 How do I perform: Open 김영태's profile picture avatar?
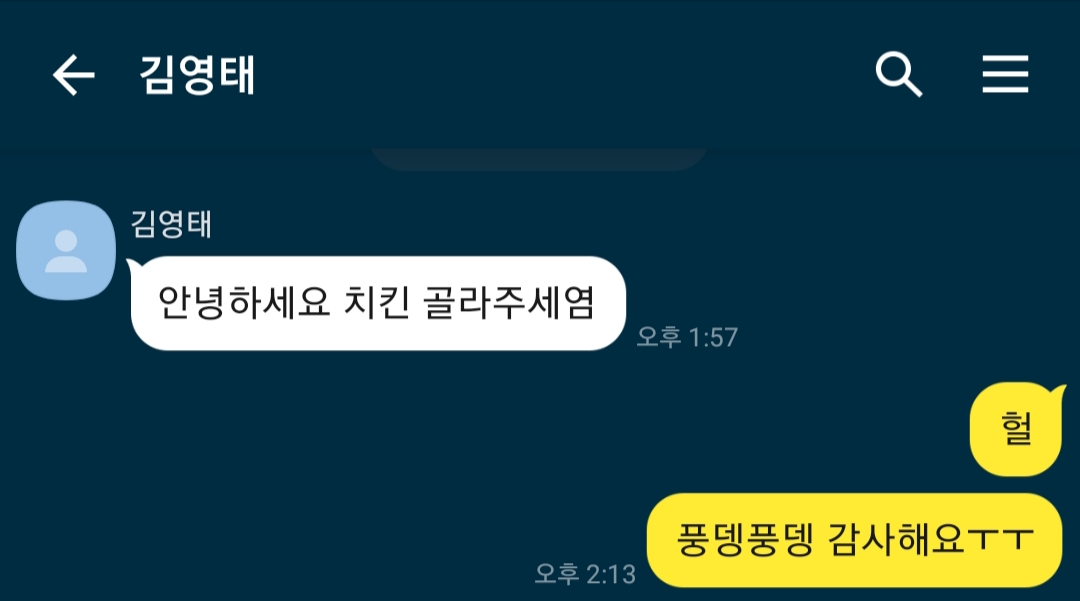point(66,250)
